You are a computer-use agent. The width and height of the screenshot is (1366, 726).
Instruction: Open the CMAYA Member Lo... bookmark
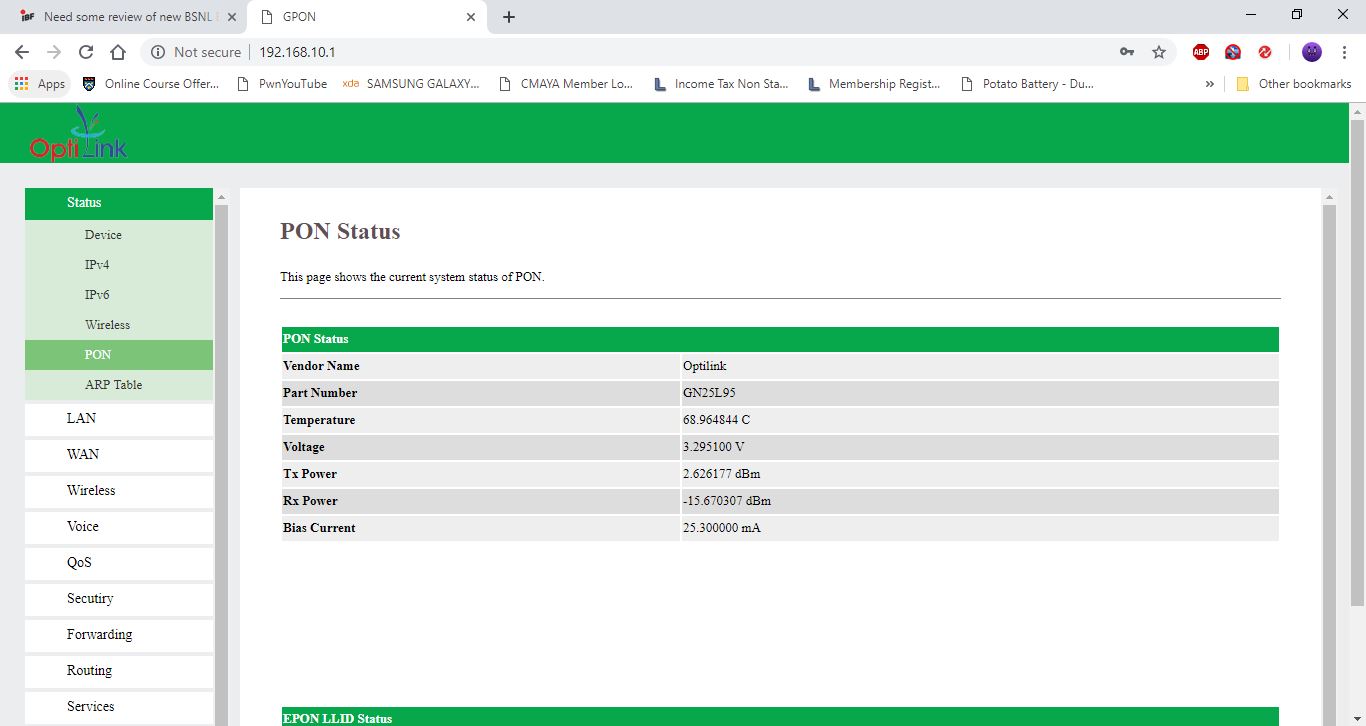(x=566, y=84)
